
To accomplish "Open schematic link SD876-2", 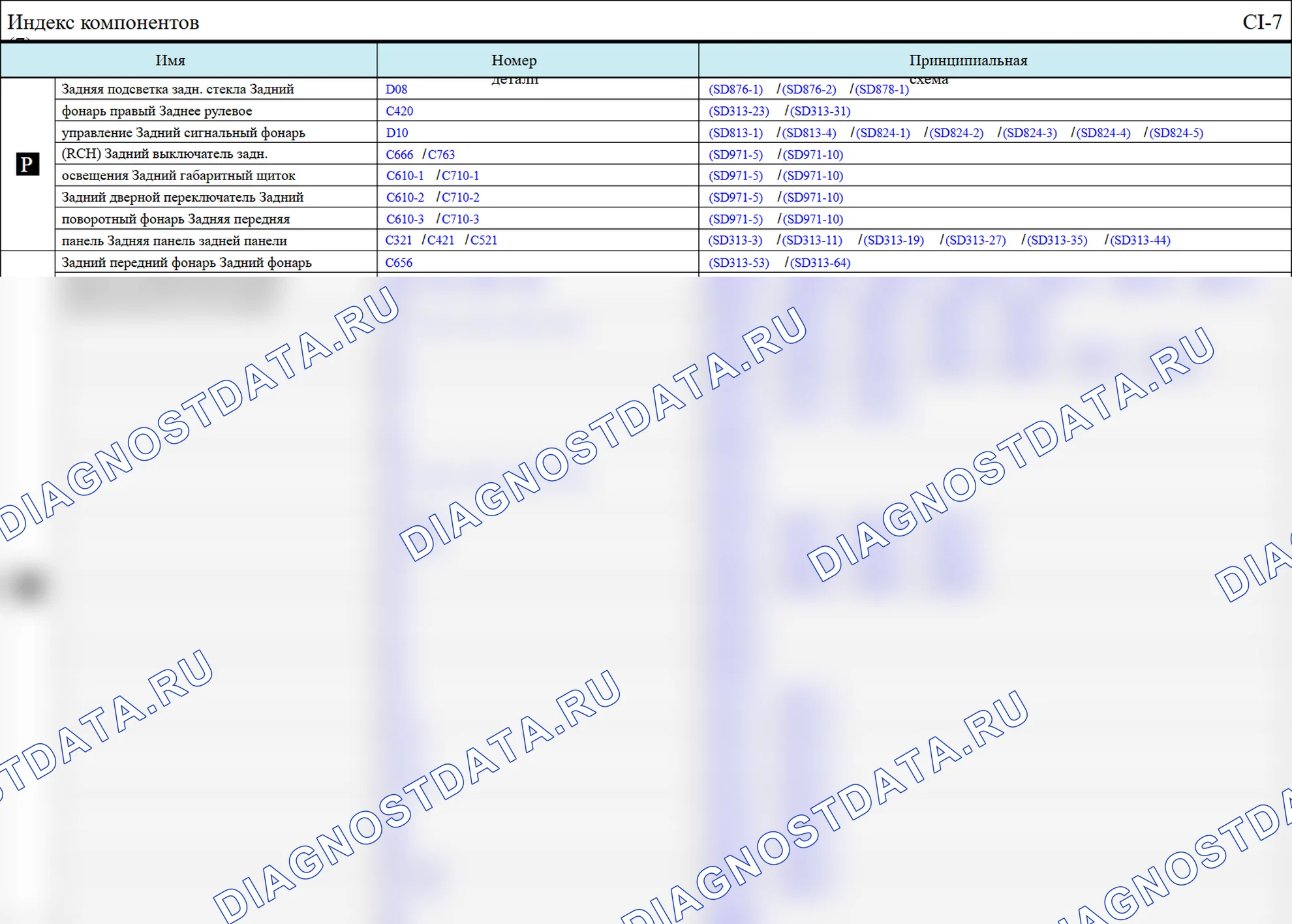I will point(808,89).
